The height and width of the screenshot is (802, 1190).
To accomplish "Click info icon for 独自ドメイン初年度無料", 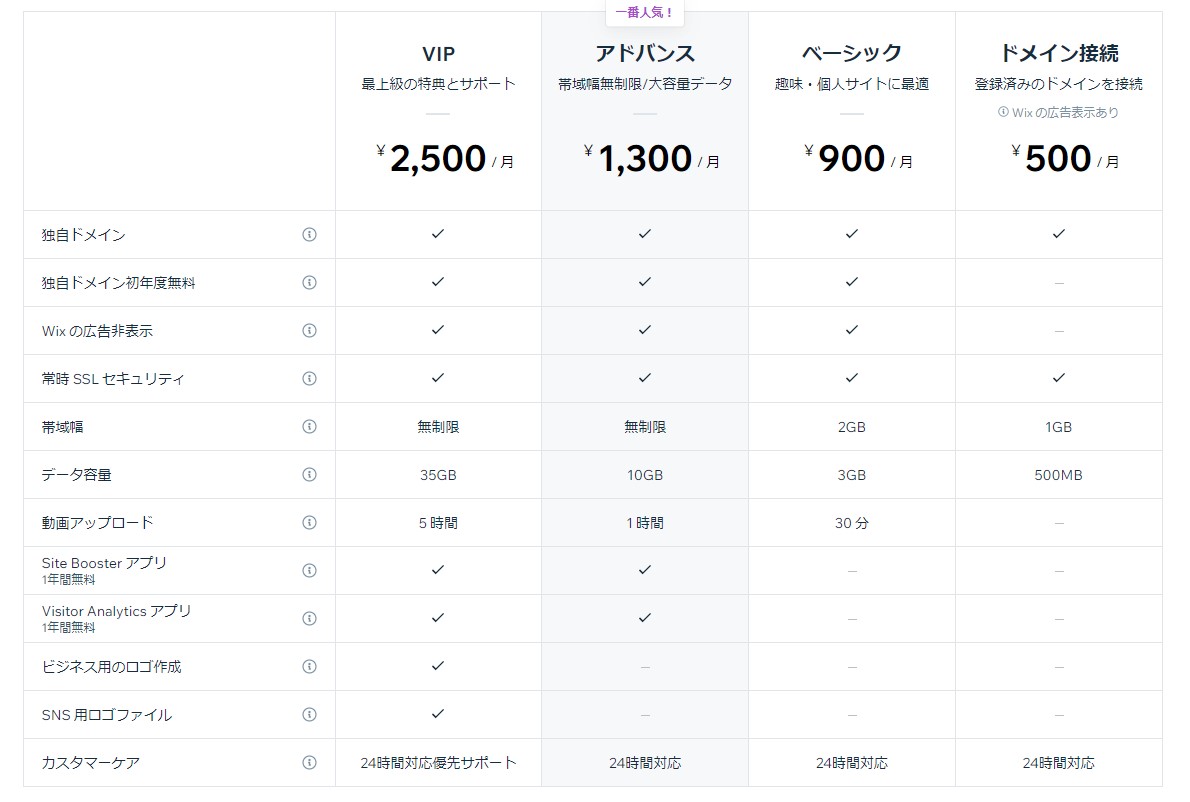I will click(x=309, y=283).
